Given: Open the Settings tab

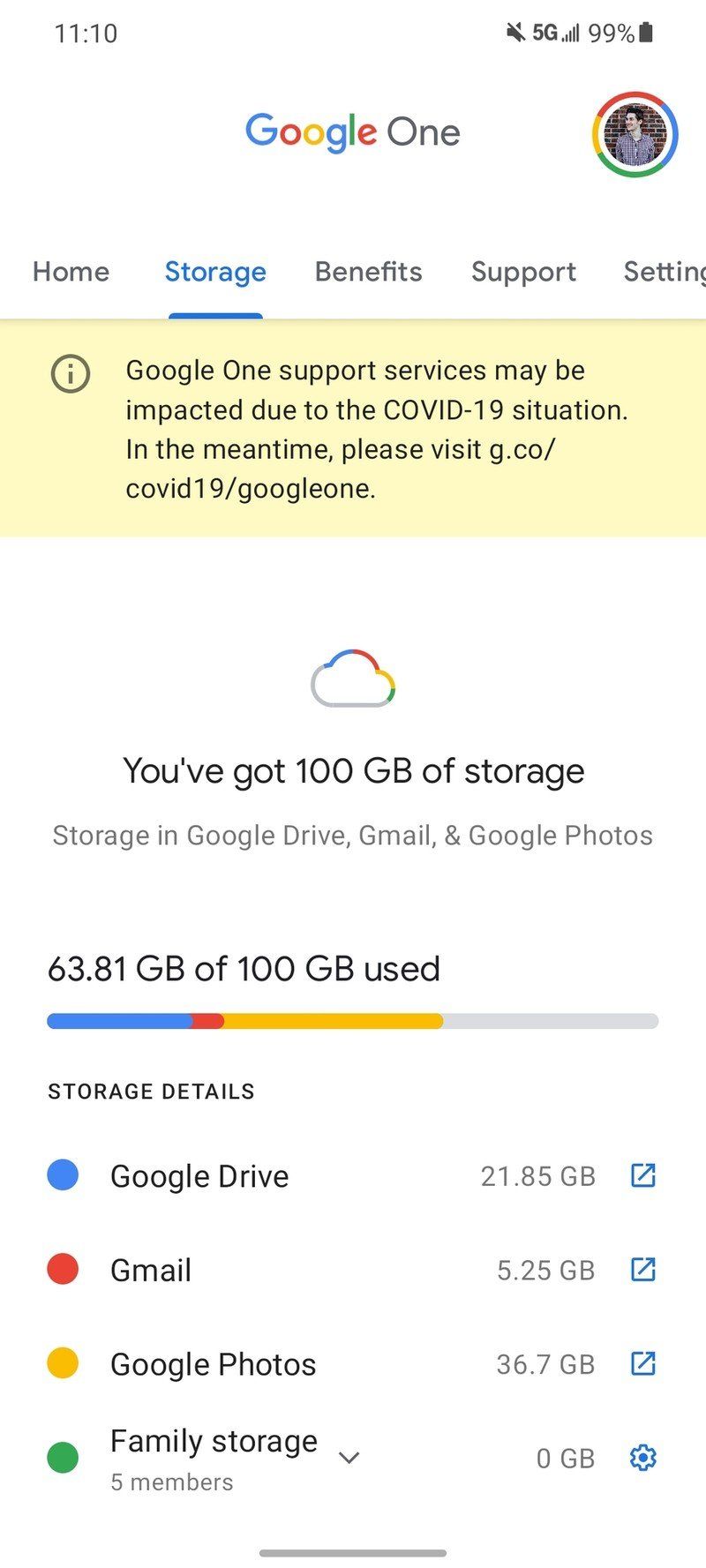Looking at the screenshot, I should [x=664, y=272].
